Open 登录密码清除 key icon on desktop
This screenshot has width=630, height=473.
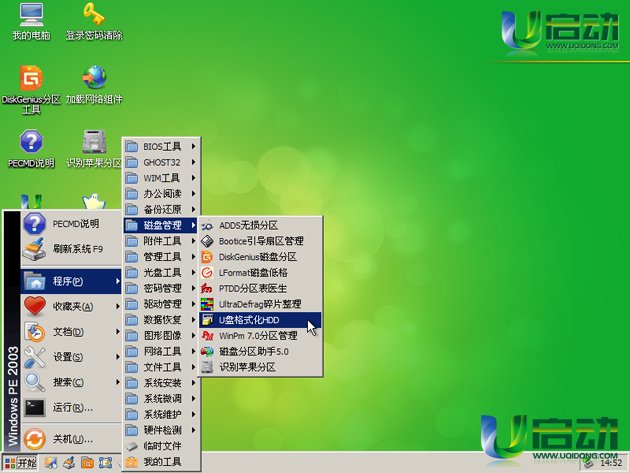tap(94, 21)
